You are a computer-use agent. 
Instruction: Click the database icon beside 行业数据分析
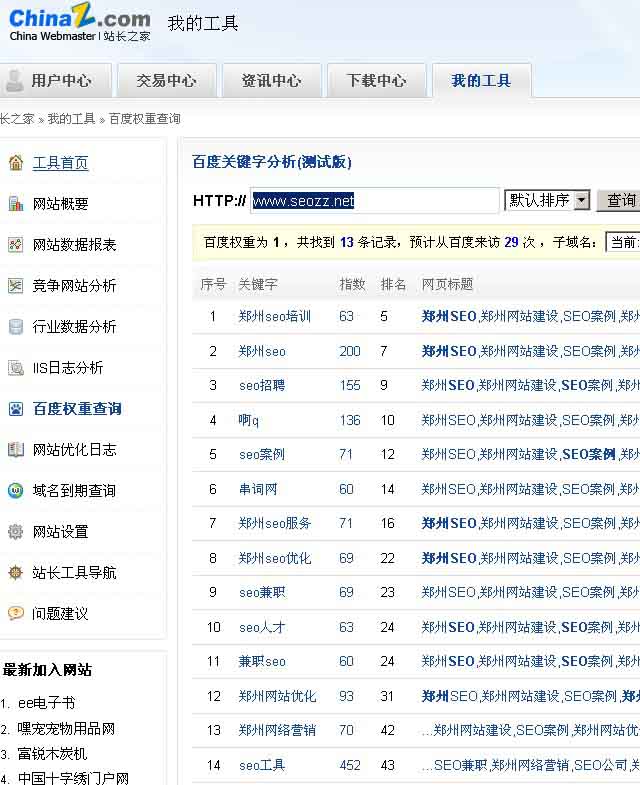tap(16, 327)
